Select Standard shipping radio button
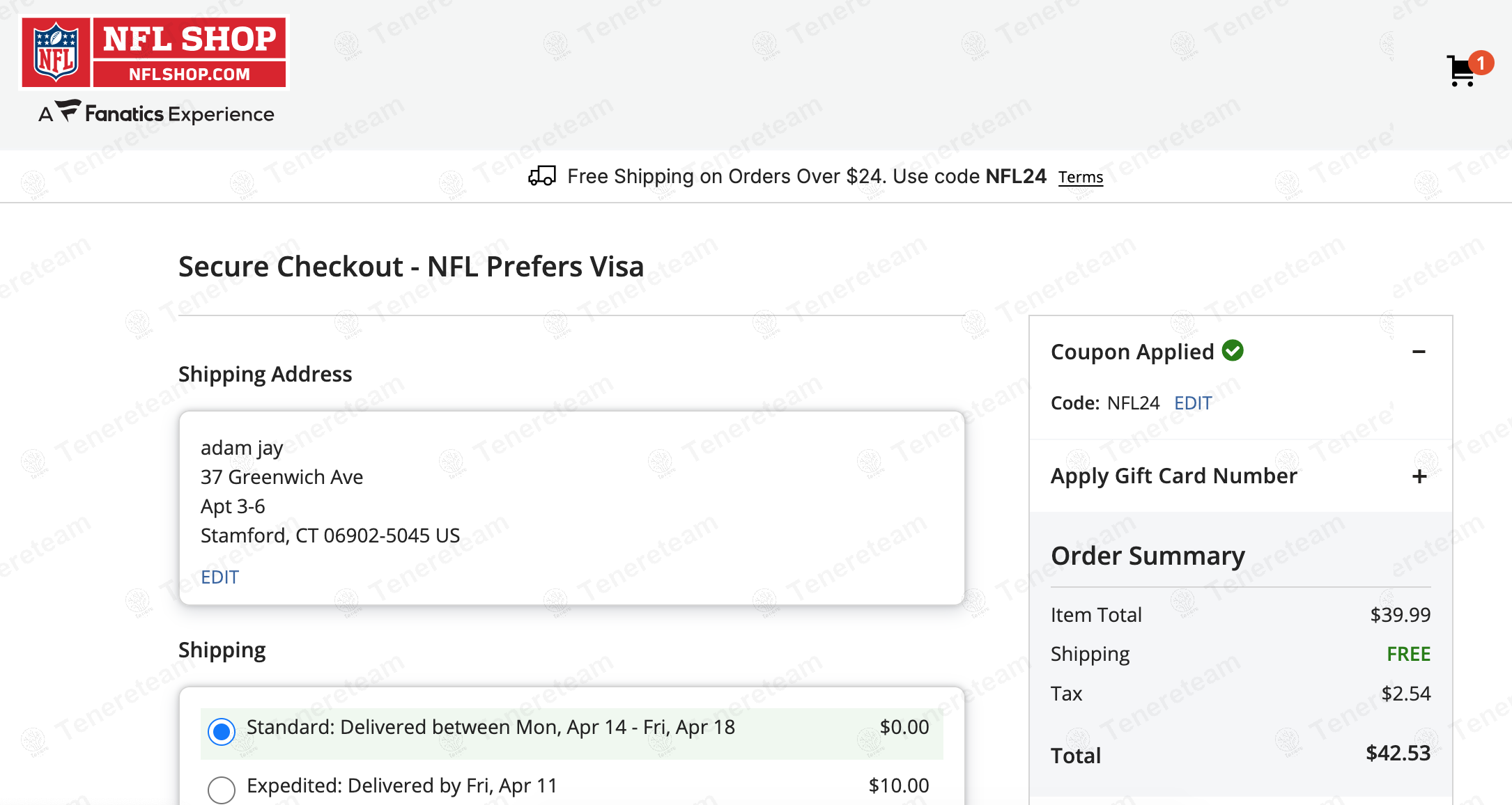 pos(222,731)
